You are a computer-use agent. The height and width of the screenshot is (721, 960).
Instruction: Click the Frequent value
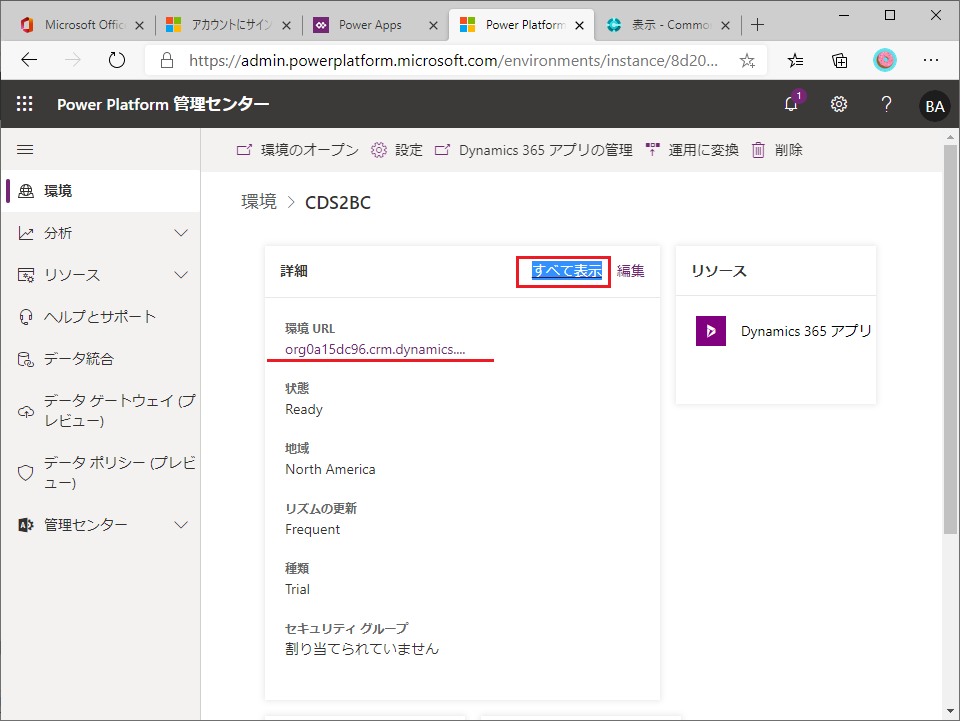pos(312,529)
